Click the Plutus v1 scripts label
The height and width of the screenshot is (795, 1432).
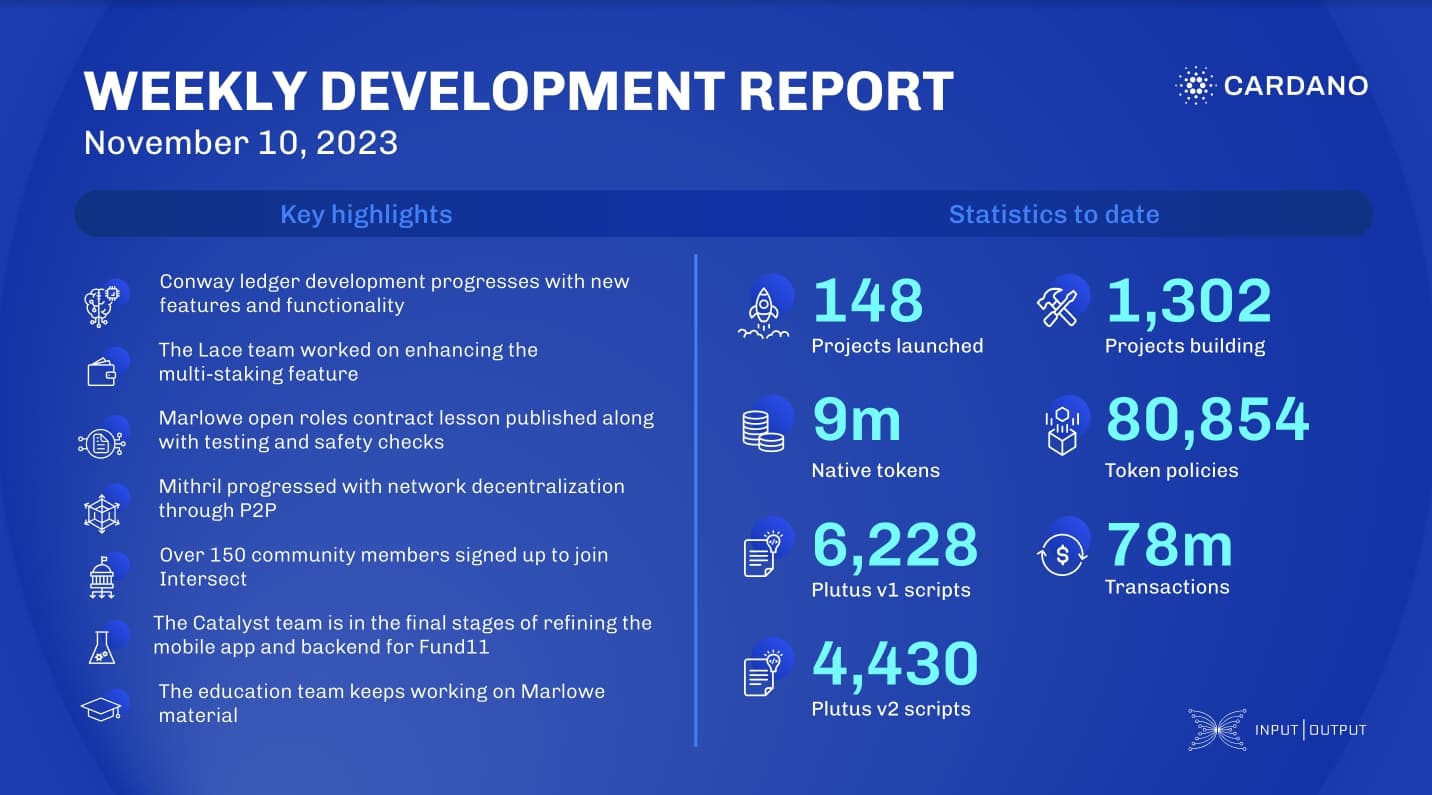click(x=891, y=590)
